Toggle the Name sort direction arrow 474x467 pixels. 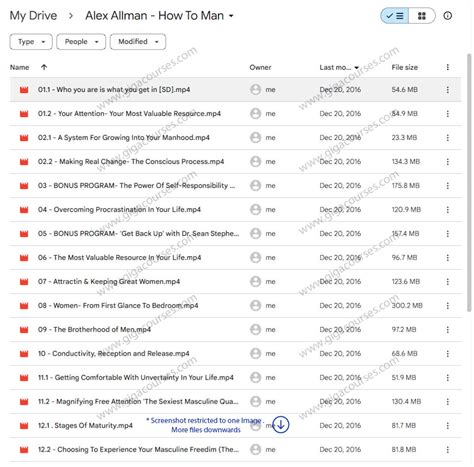44,67
